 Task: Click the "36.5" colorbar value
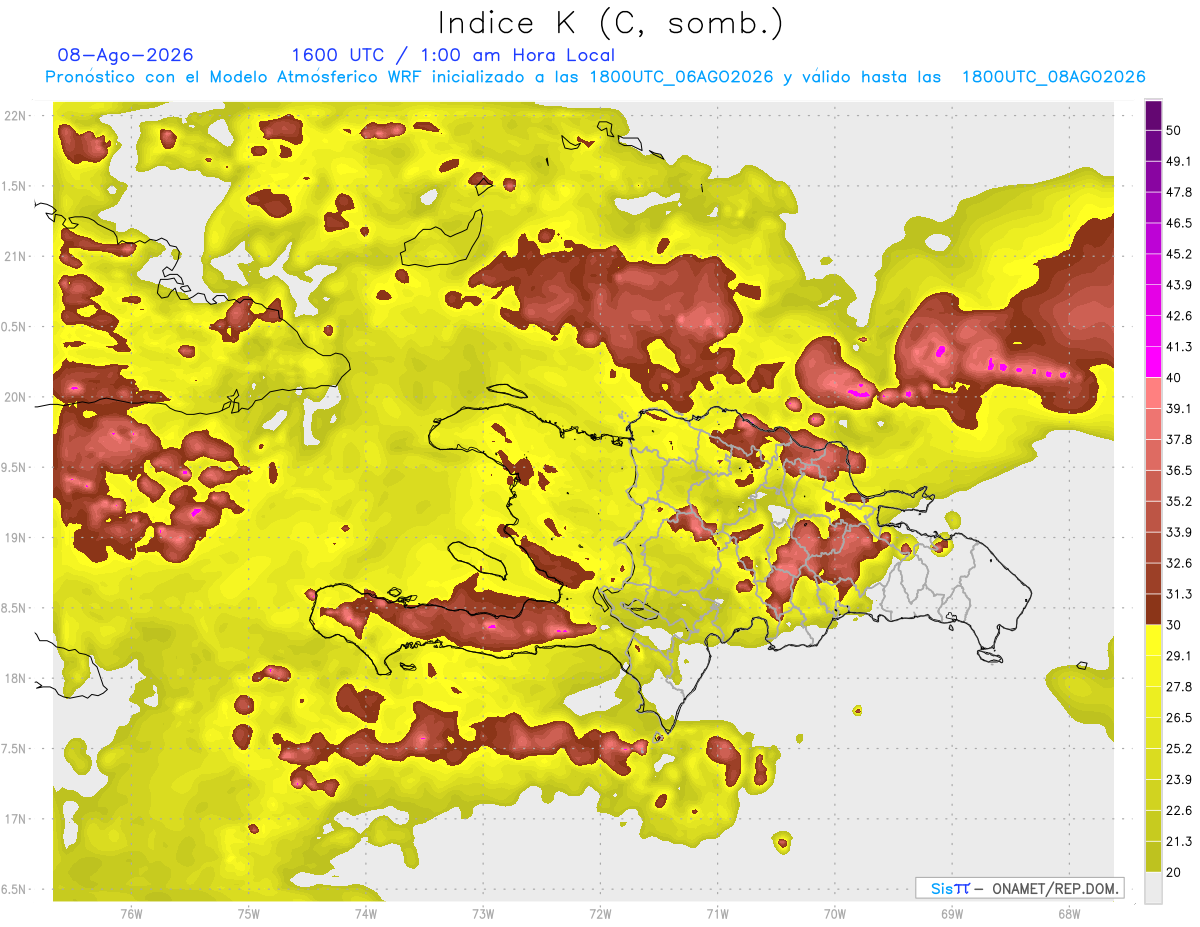tap(1179, 470)
